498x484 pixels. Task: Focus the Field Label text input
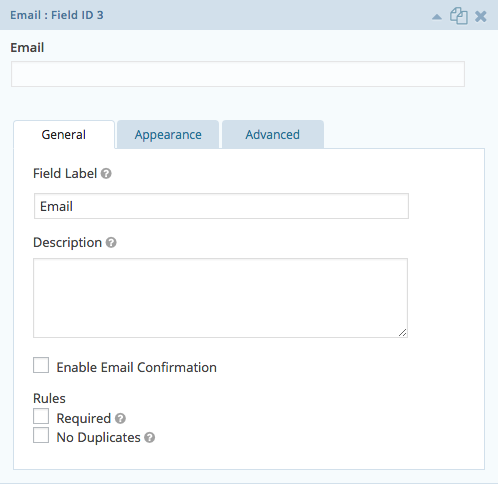coord(221,206)
